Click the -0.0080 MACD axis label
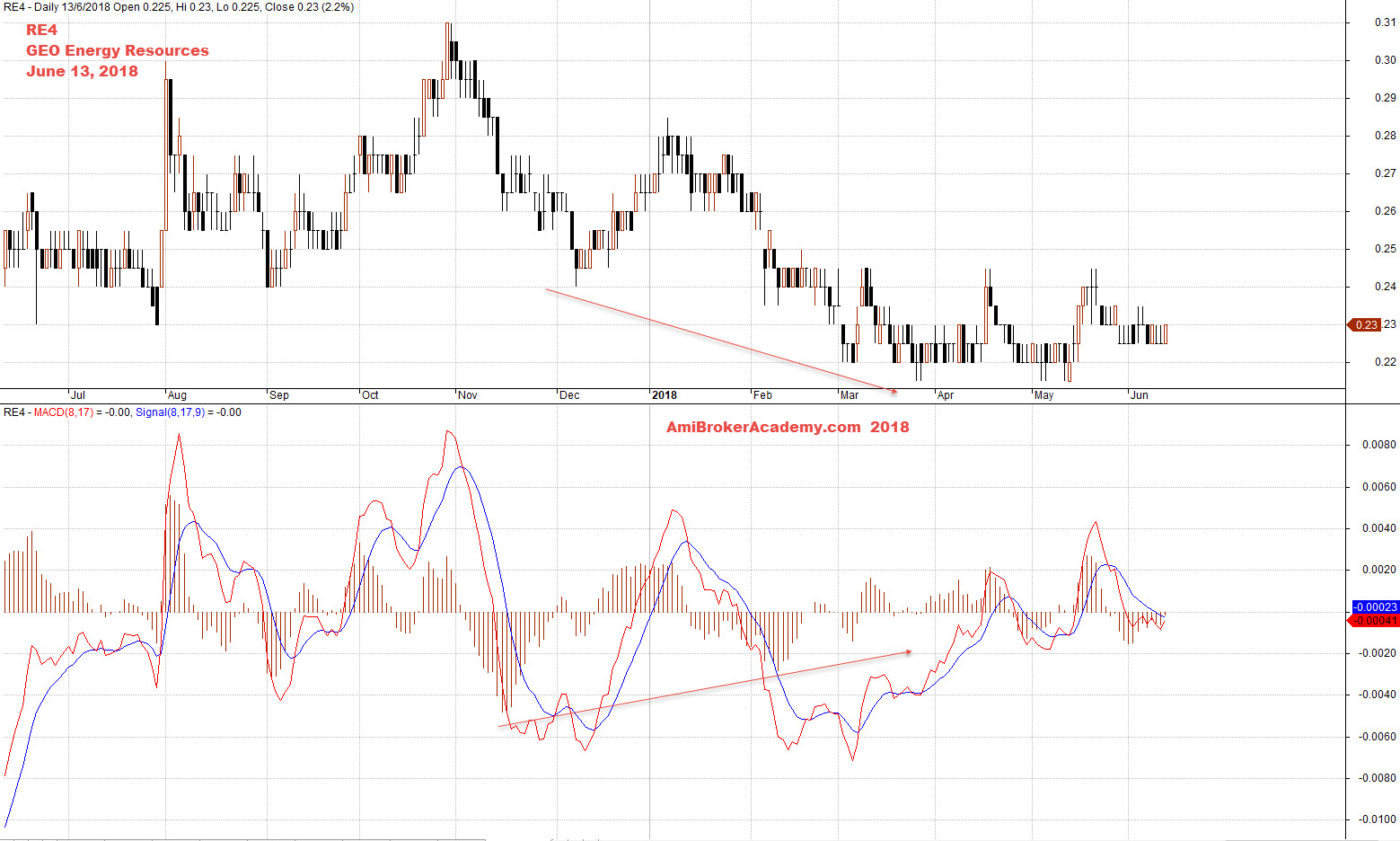 pyautogui.click(x=1375, y=778)
